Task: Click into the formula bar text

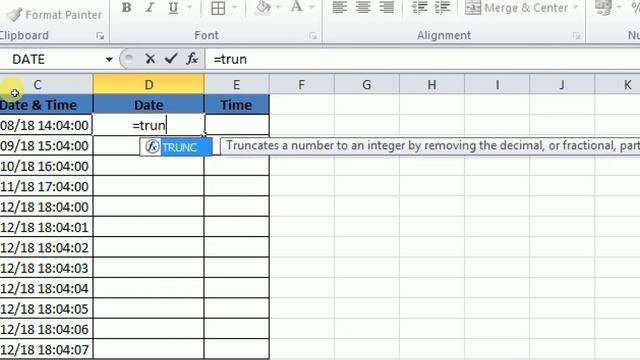Action: pos(422,60)
